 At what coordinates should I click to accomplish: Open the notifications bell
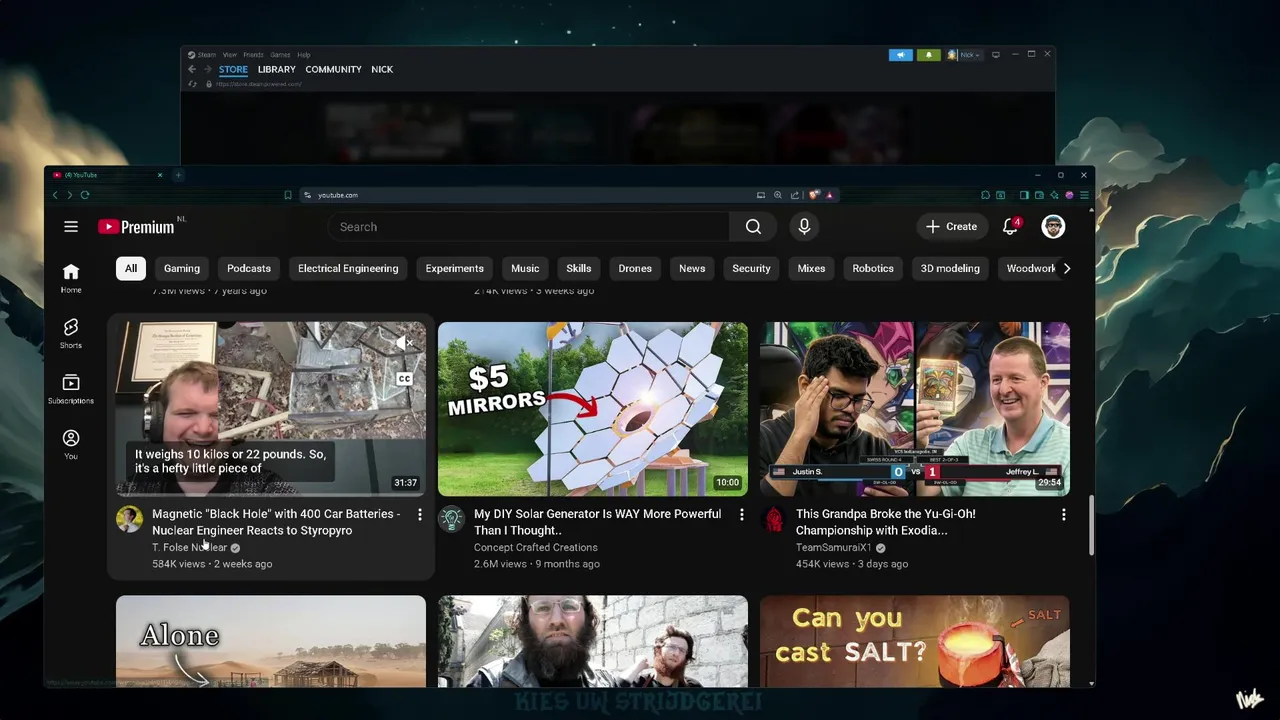tap(1010, 227)
